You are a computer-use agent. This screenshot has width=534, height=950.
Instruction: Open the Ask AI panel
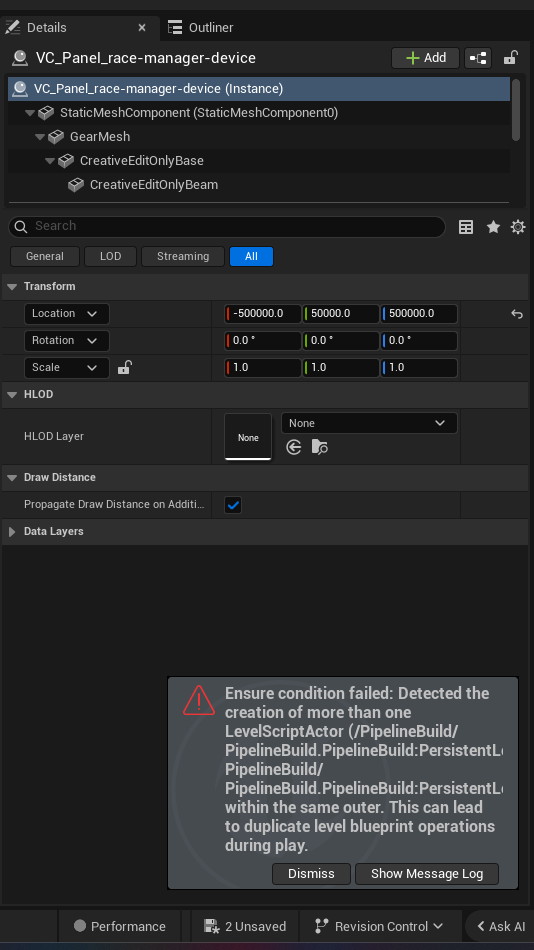pyautogui.click(x=501, y=926)
